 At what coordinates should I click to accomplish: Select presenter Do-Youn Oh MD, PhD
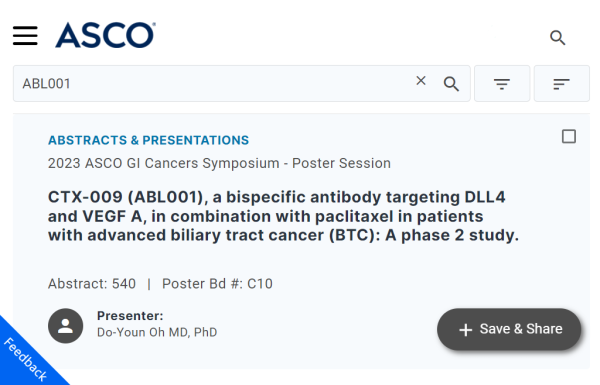pyautogui.click(x=157, y=332)
